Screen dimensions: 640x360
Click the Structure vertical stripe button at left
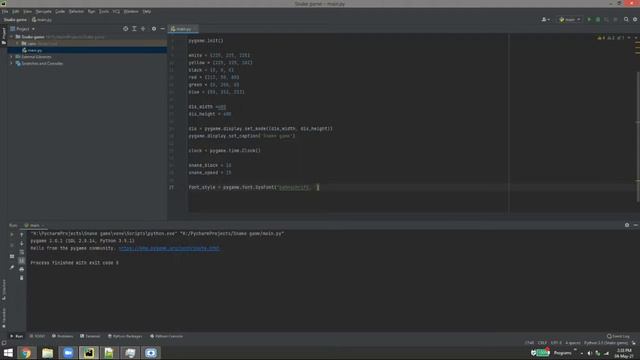click(x=4, y=290)
